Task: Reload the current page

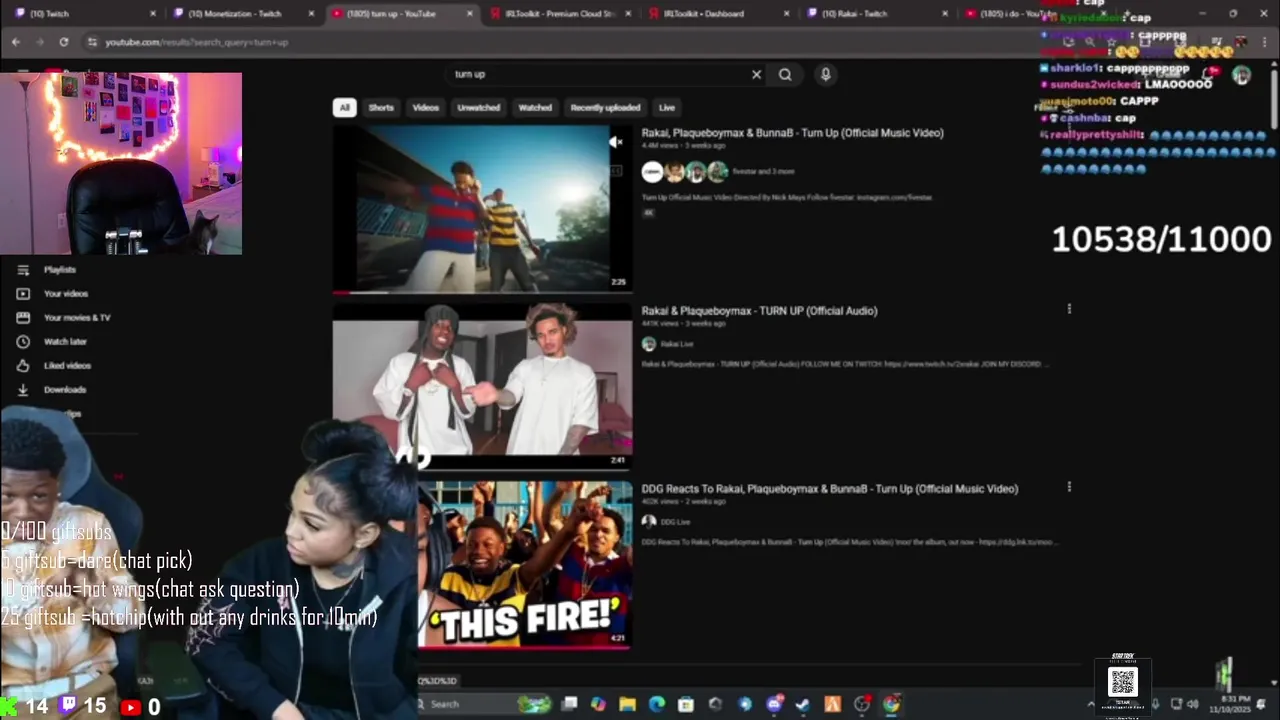Action: click(64, 42)
